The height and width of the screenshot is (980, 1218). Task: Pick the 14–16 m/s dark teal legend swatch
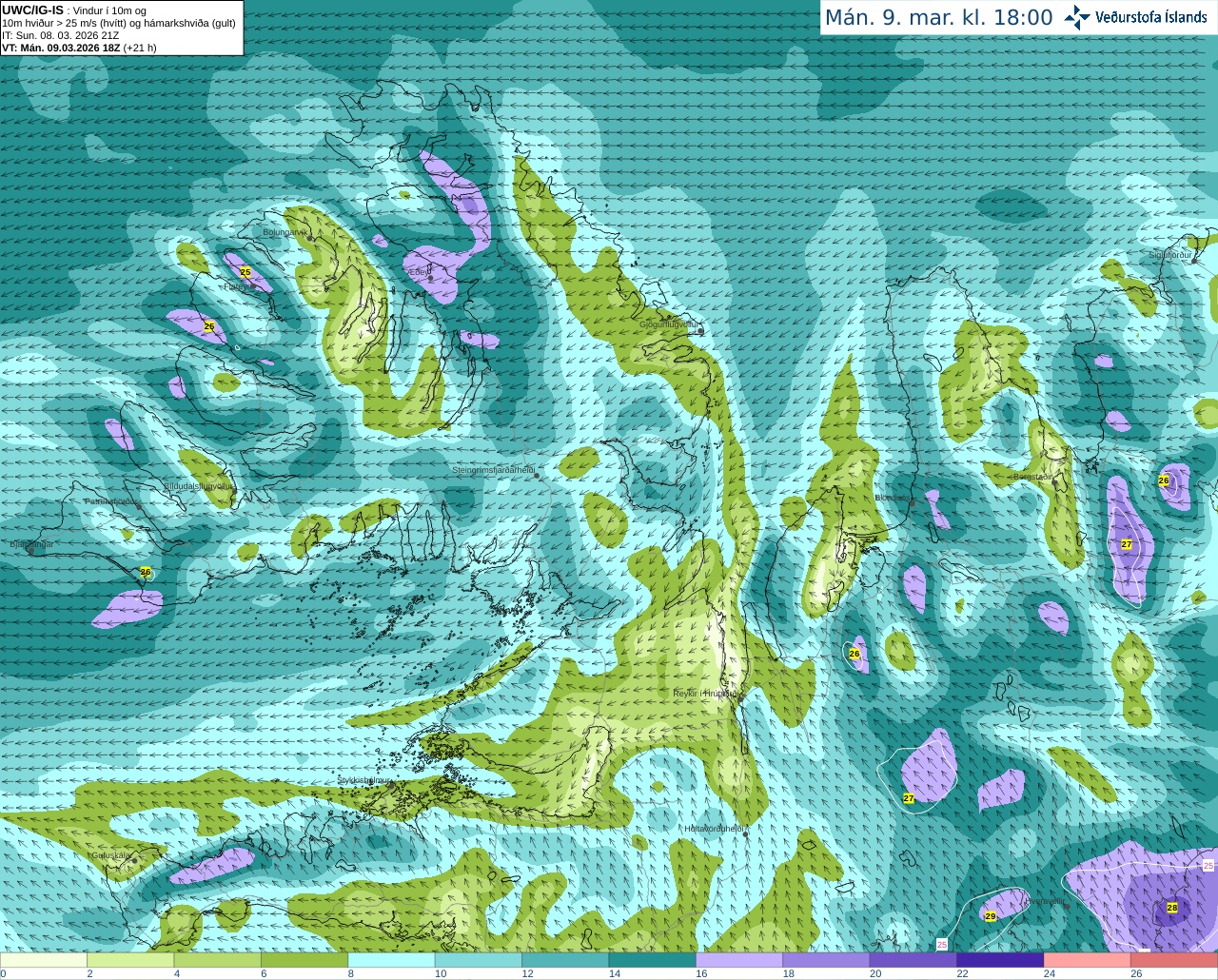pyautogui.click(x=653, y=960)
